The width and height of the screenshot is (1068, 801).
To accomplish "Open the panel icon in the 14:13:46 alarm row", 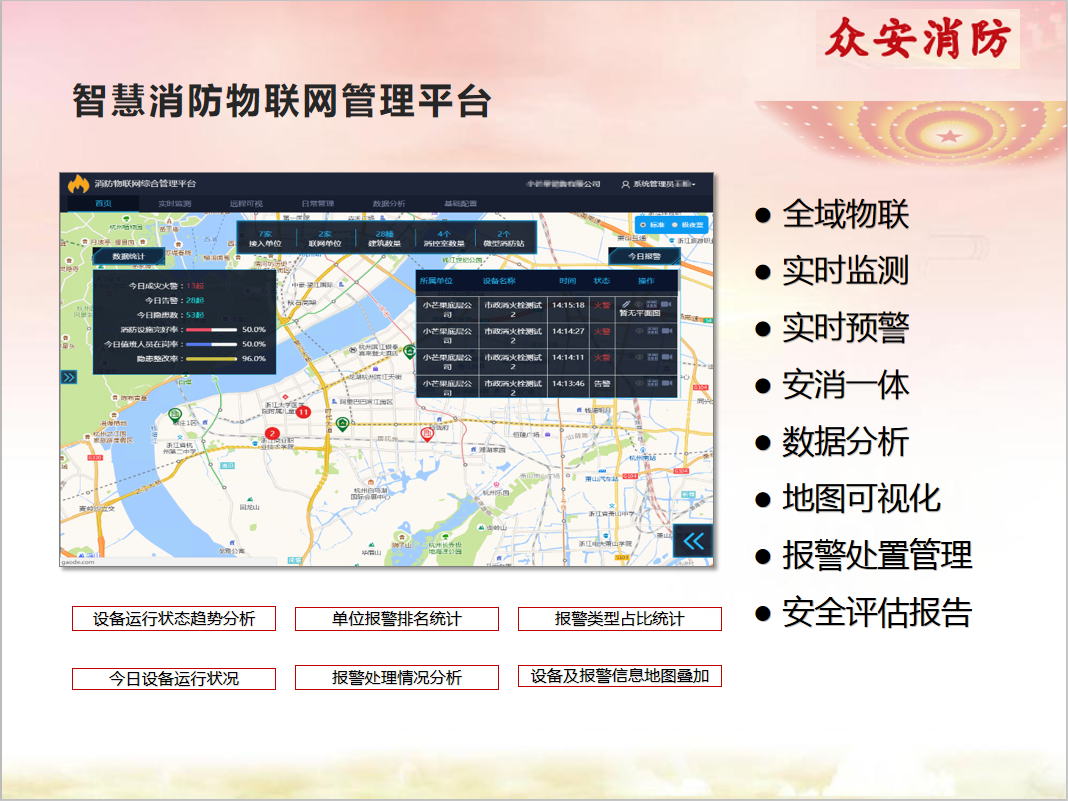I will tap(653, 383).
